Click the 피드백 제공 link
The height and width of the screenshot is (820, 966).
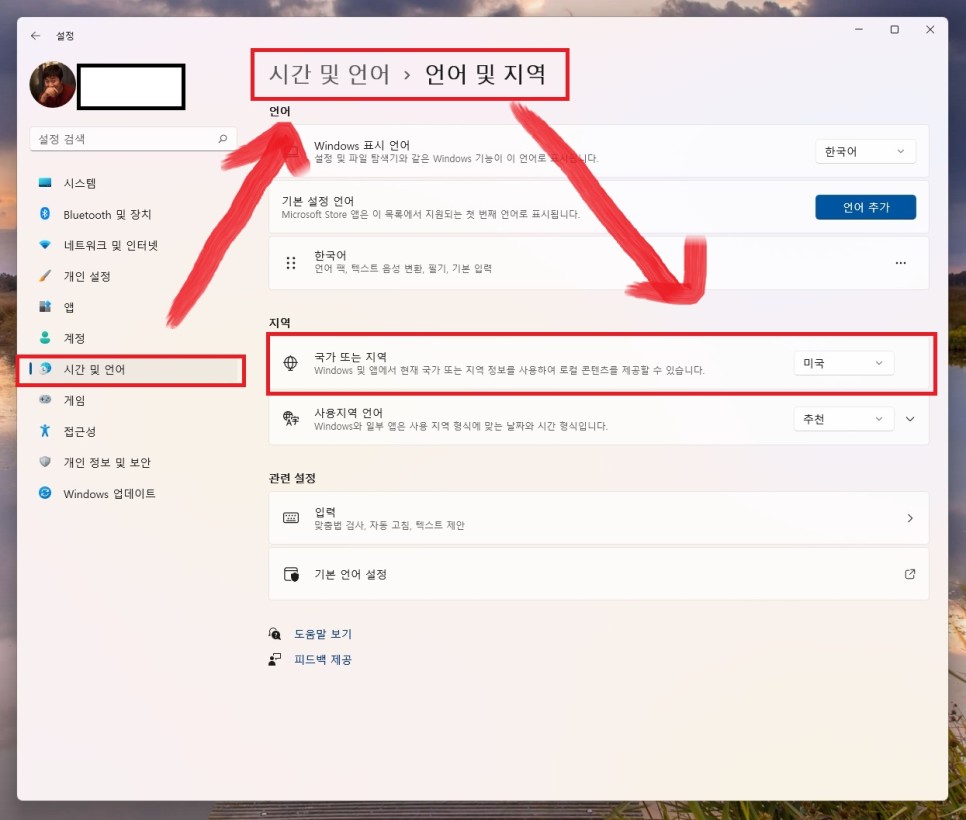tap(322, 660)
